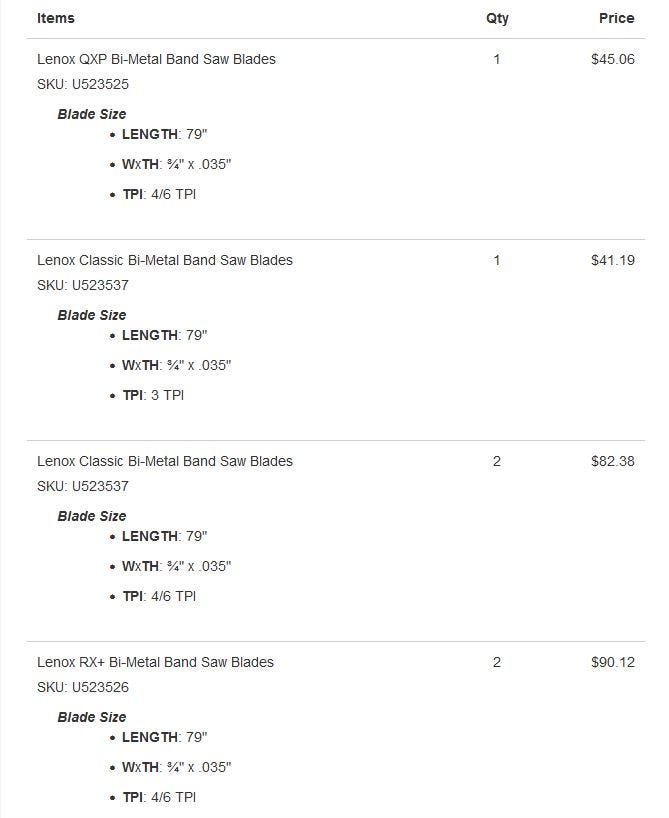Click SKU U523526 text
669x818 pixels.
click(x=82, y=687)
